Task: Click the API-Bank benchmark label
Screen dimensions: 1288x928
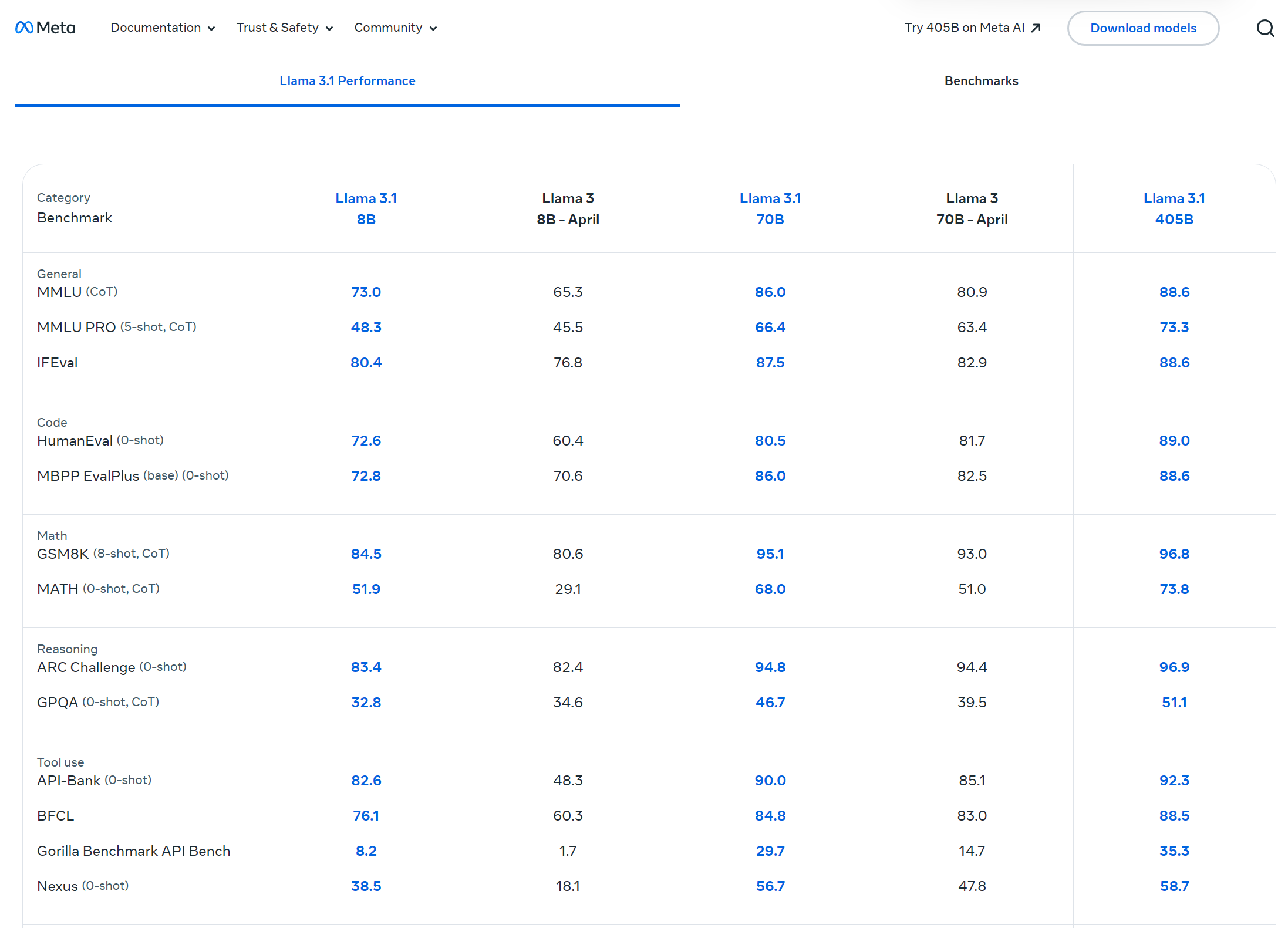Action: pos(95,780)
